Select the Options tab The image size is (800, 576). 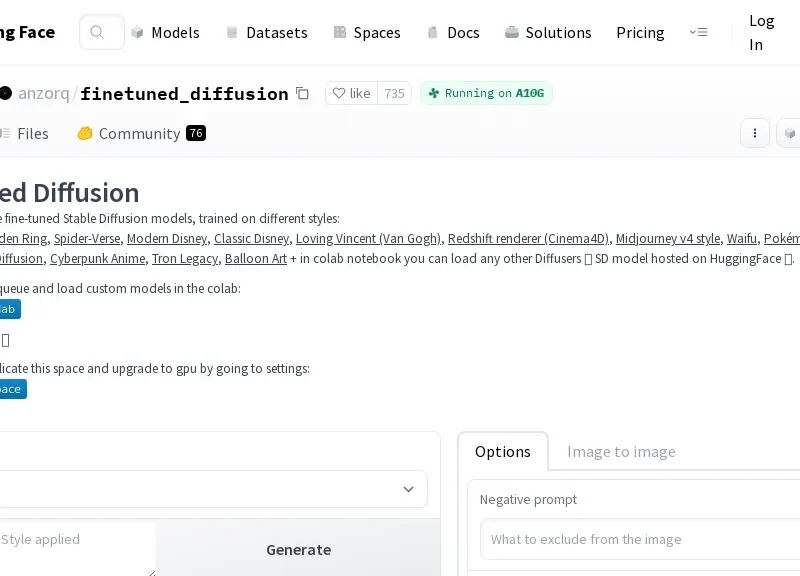coord(503,452)
